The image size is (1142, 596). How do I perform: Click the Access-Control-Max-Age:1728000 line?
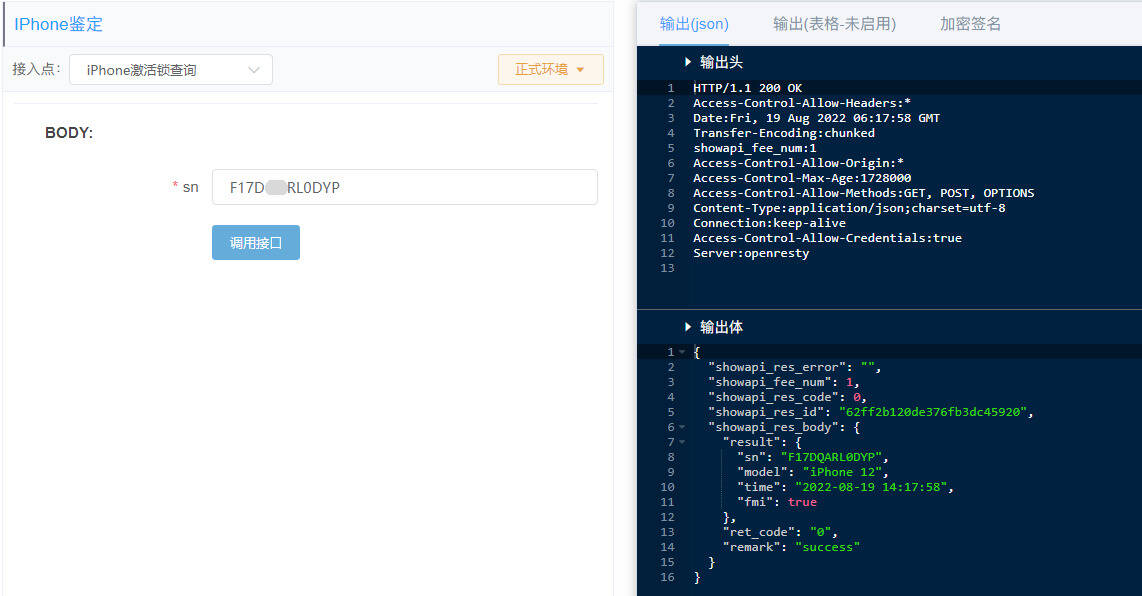802,178
